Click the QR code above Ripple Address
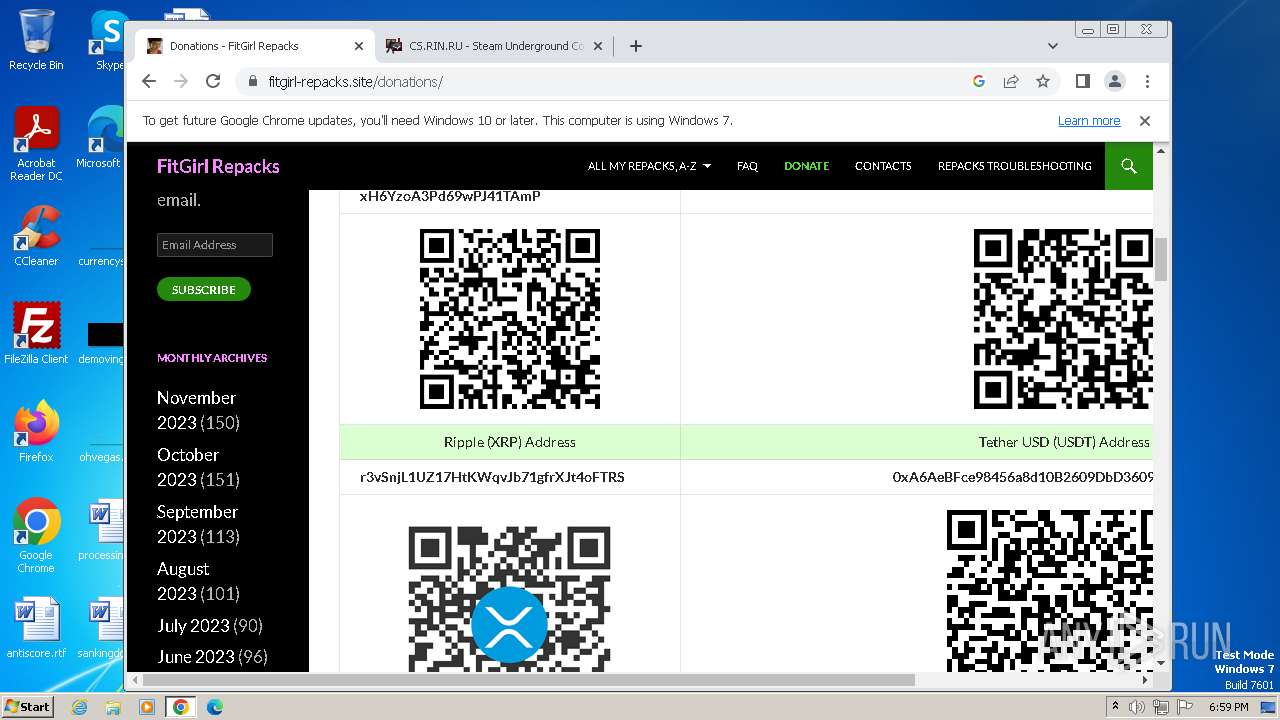This screenshot has width=1280, height=720. [510, 319]
